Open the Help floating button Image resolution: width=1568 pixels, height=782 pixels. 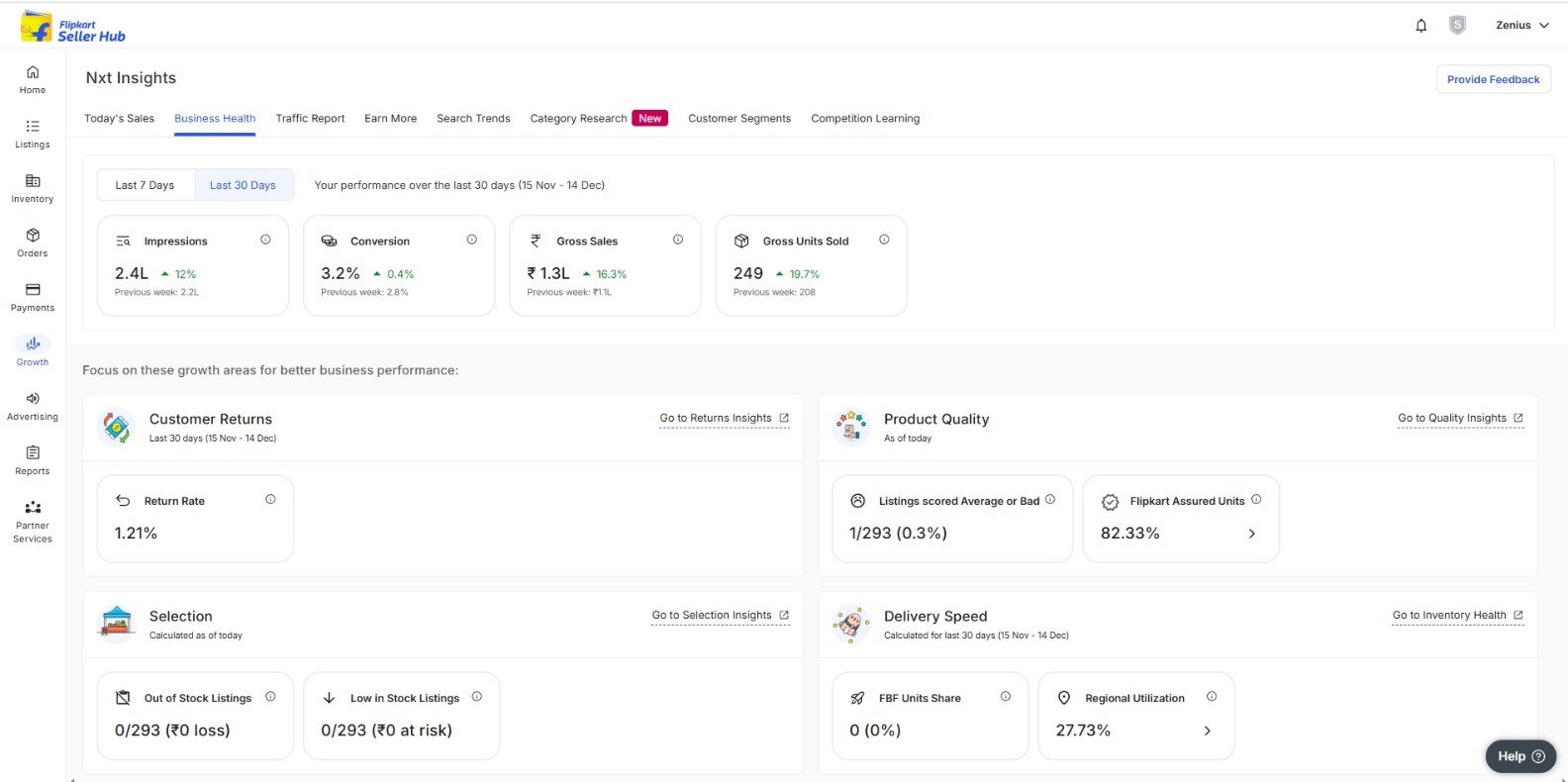[1519, 756]
